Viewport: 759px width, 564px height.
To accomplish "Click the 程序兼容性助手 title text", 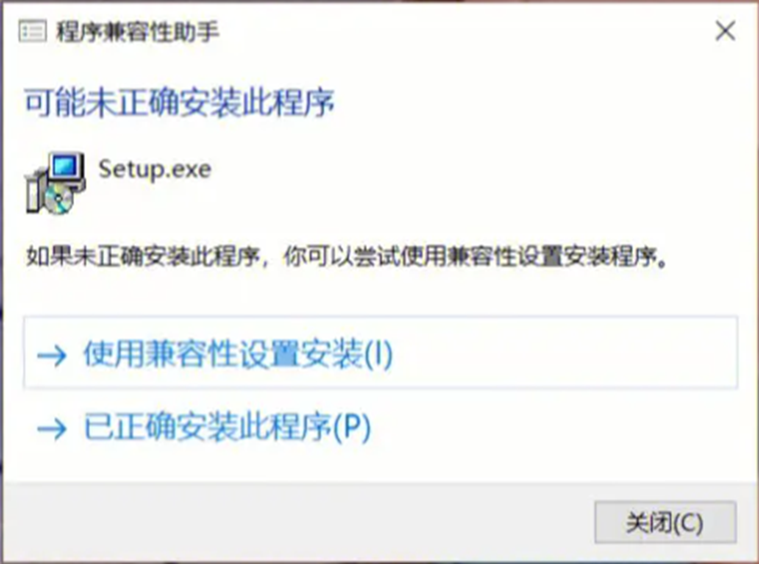I will 137,32.
